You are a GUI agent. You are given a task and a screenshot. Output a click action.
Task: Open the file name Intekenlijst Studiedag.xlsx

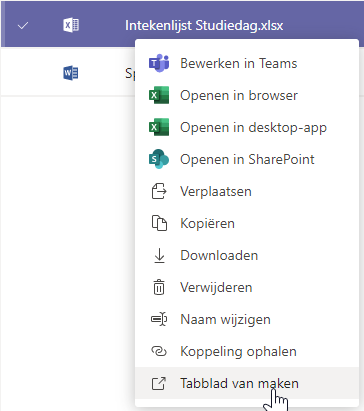coord(204,26)
